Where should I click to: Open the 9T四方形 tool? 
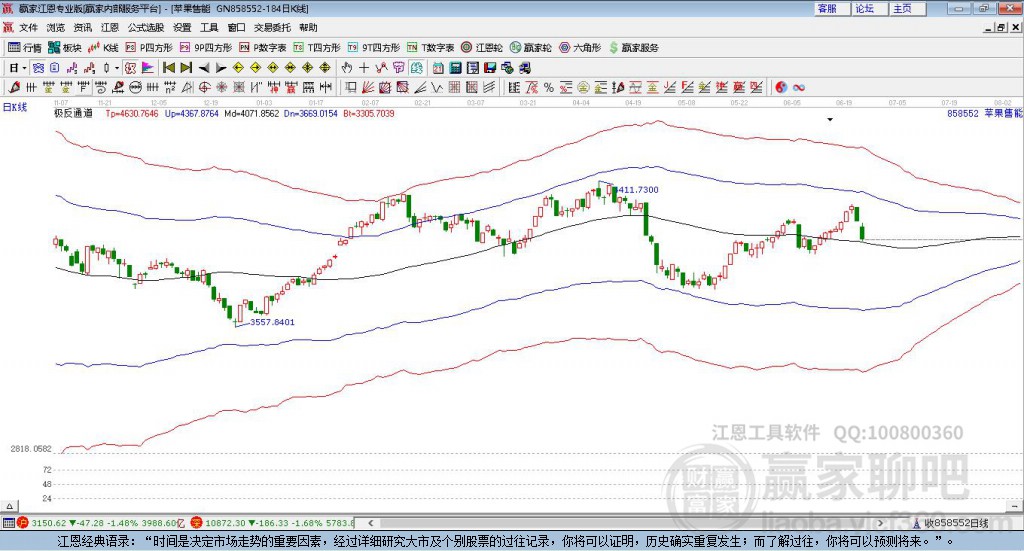coord(374,48)
